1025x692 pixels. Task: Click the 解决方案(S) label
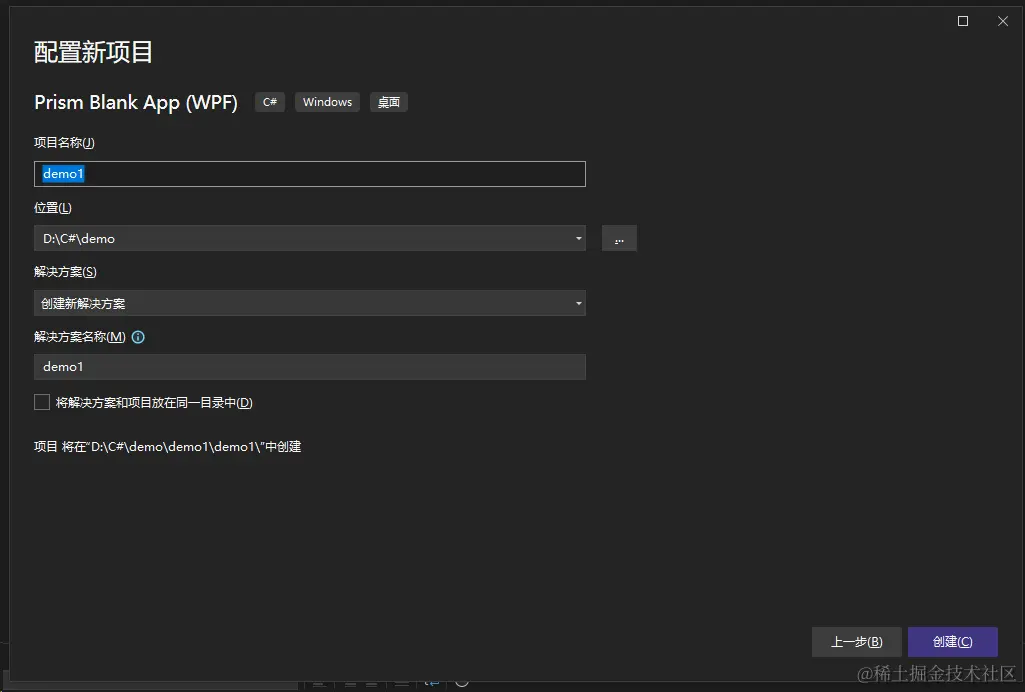65,272
